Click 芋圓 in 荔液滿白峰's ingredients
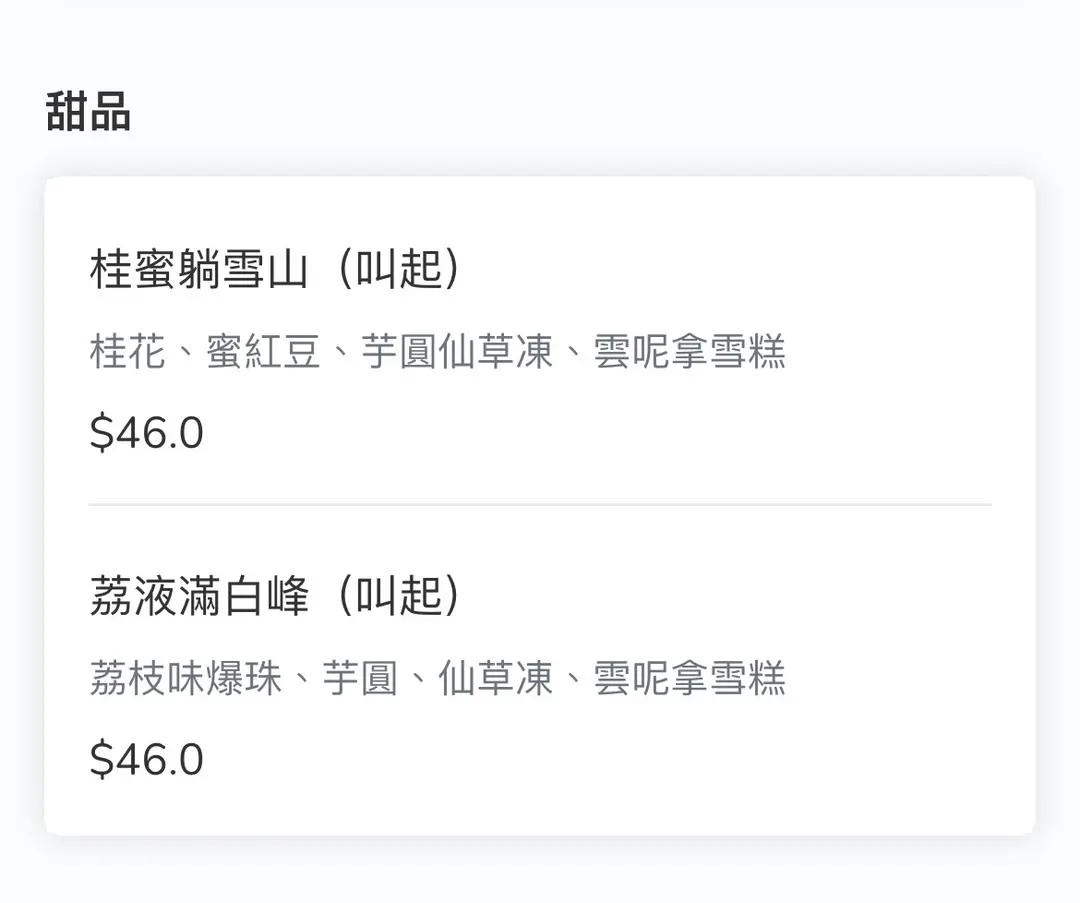Screen dimensions: 1080x903 tap(360, 678)
